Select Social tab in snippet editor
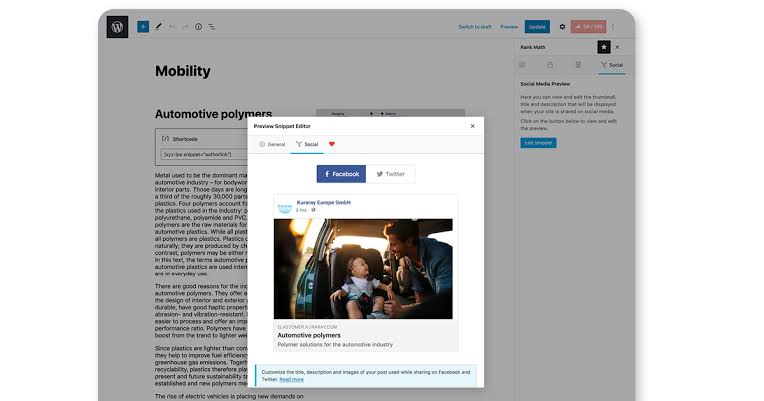 pyautogui.click(x=307, y=144)
